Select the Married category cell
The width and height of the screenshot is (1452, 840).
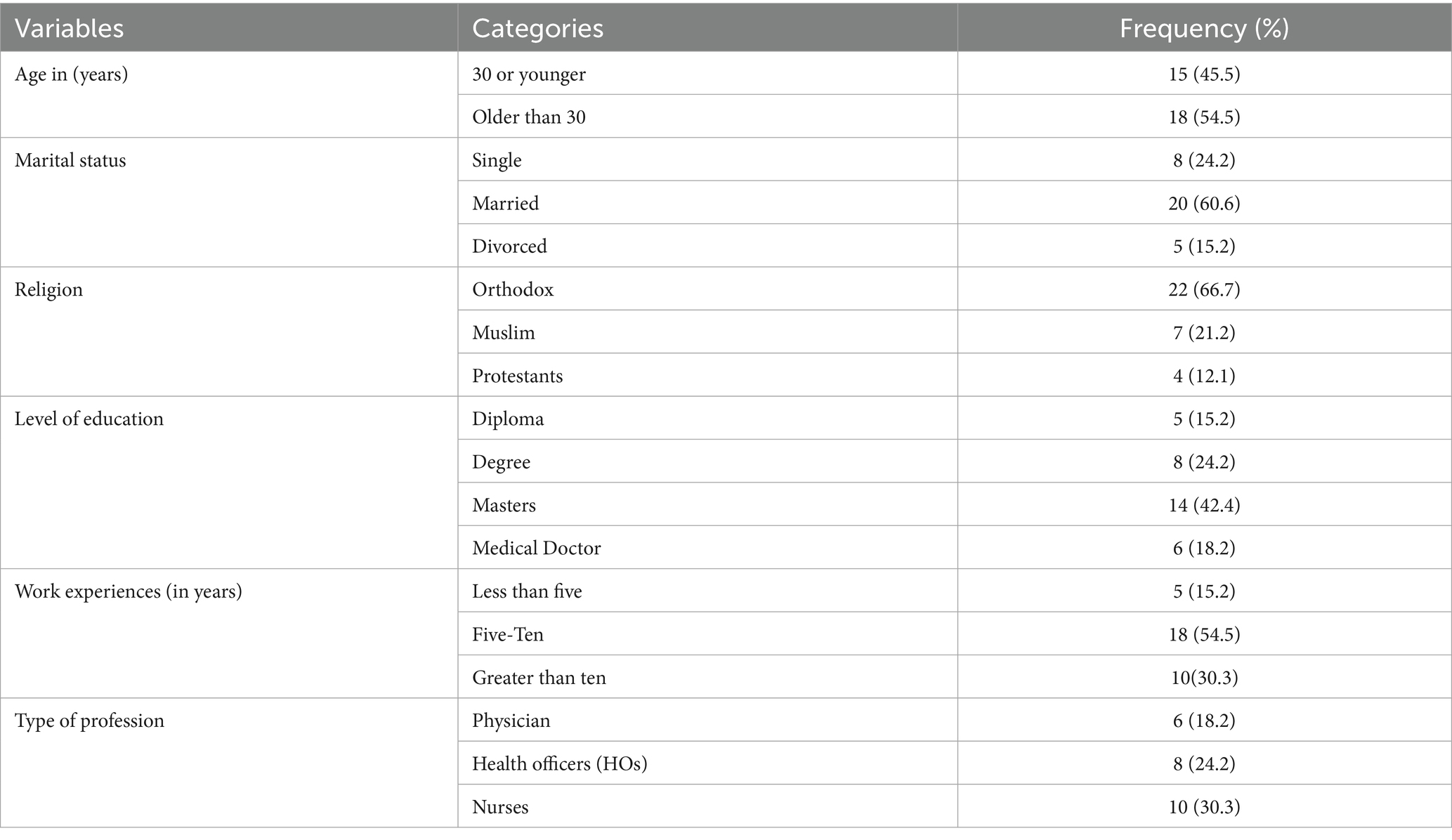707,203
